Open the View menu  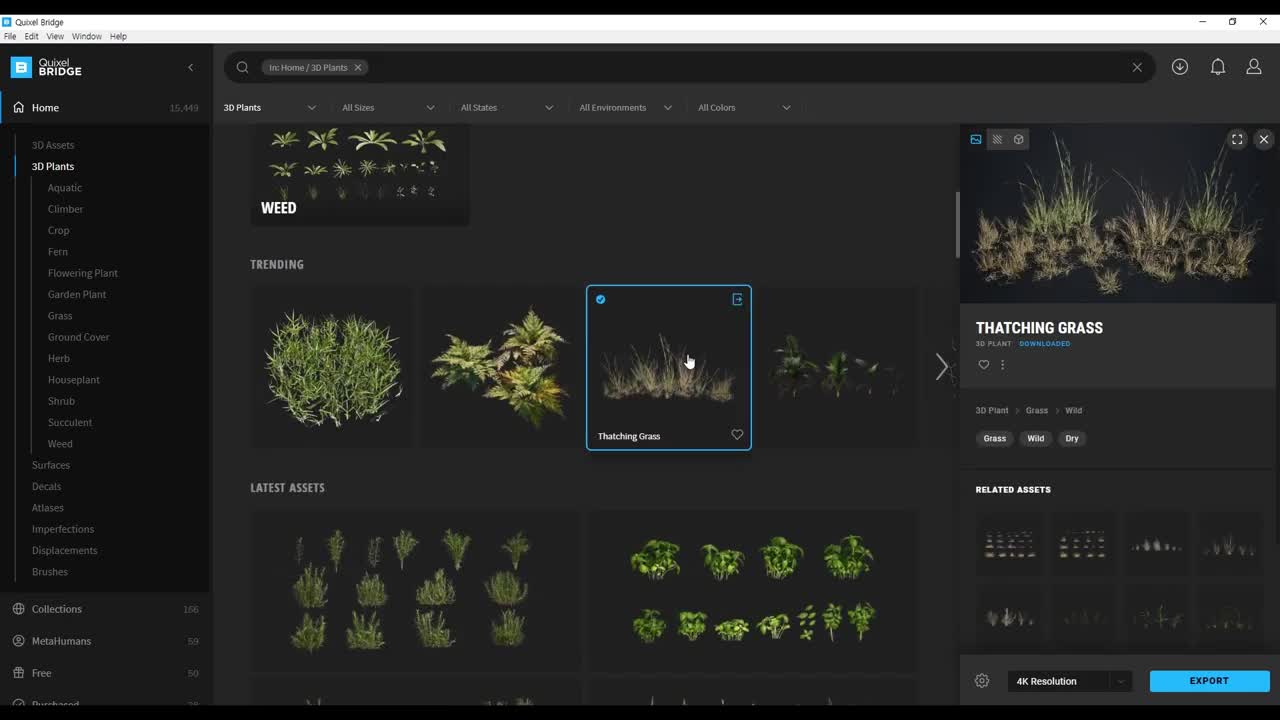pyautogui.click(x=55, y=36)
